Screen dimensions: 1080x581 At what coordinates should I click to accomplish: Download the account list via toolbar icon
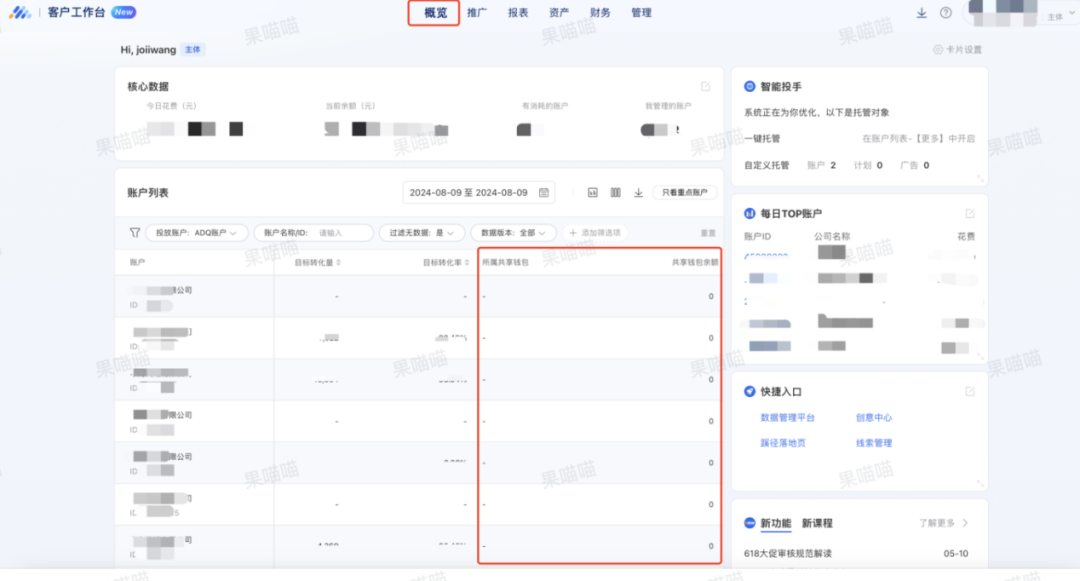click(638, 192)
